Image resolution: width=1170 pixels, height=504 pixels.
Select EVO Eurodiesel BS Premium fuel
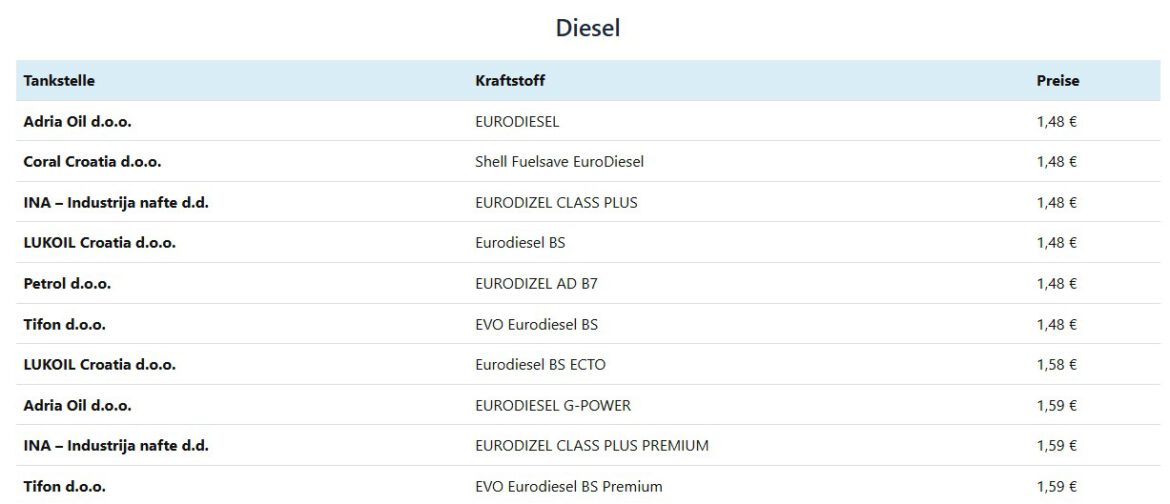pyautogui.click(x=568, y=487)
